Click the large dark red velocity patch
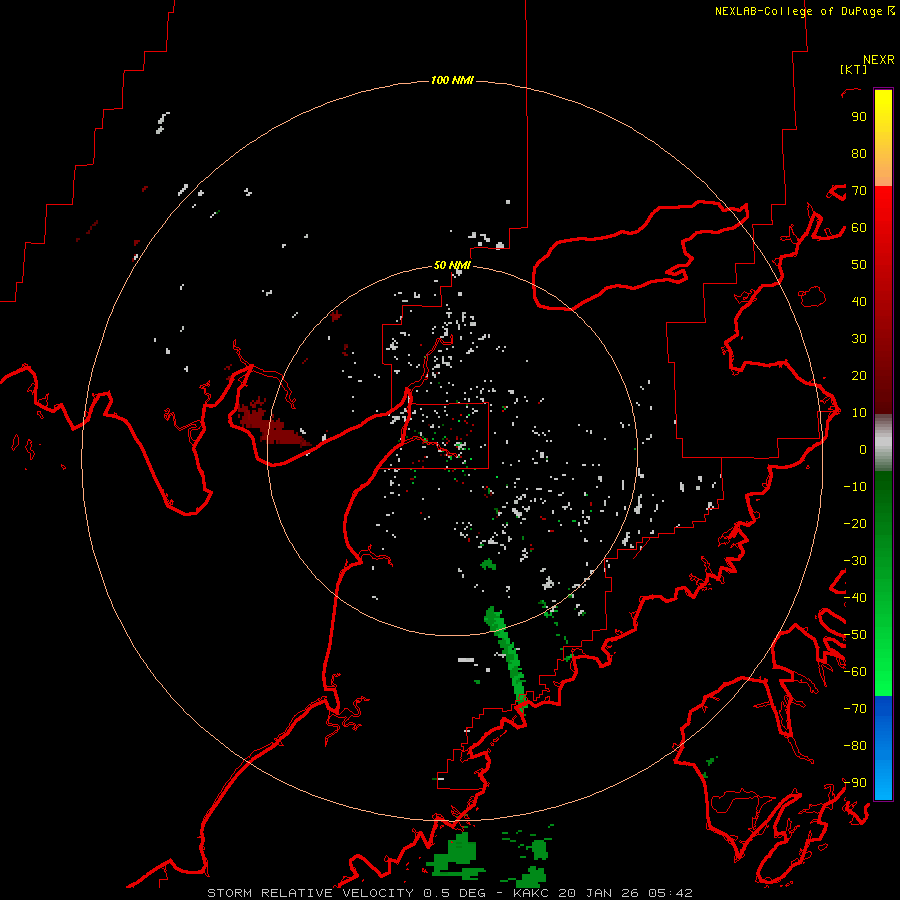 [x=273, y=425]
